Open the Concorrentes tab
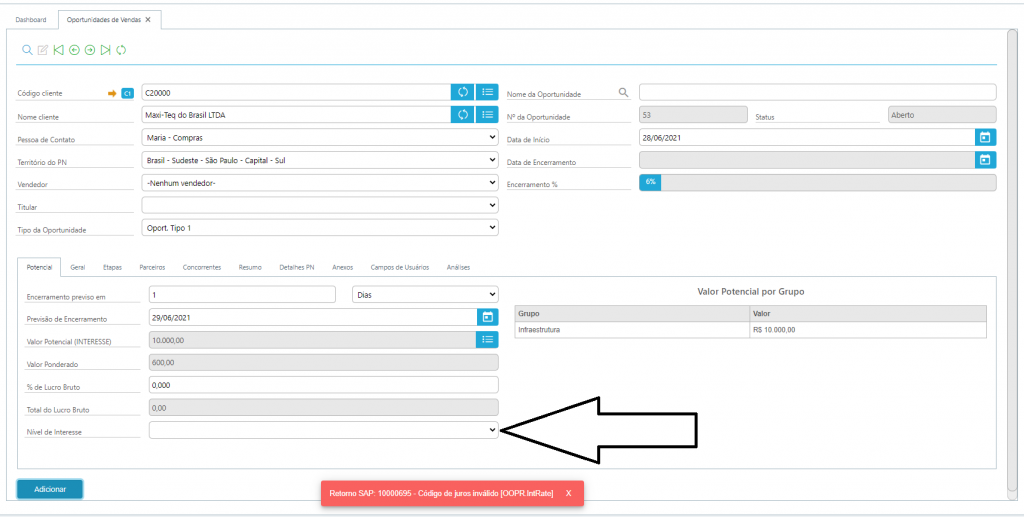1024x517 pixels. pyautogui.click(x=202, y=267)
